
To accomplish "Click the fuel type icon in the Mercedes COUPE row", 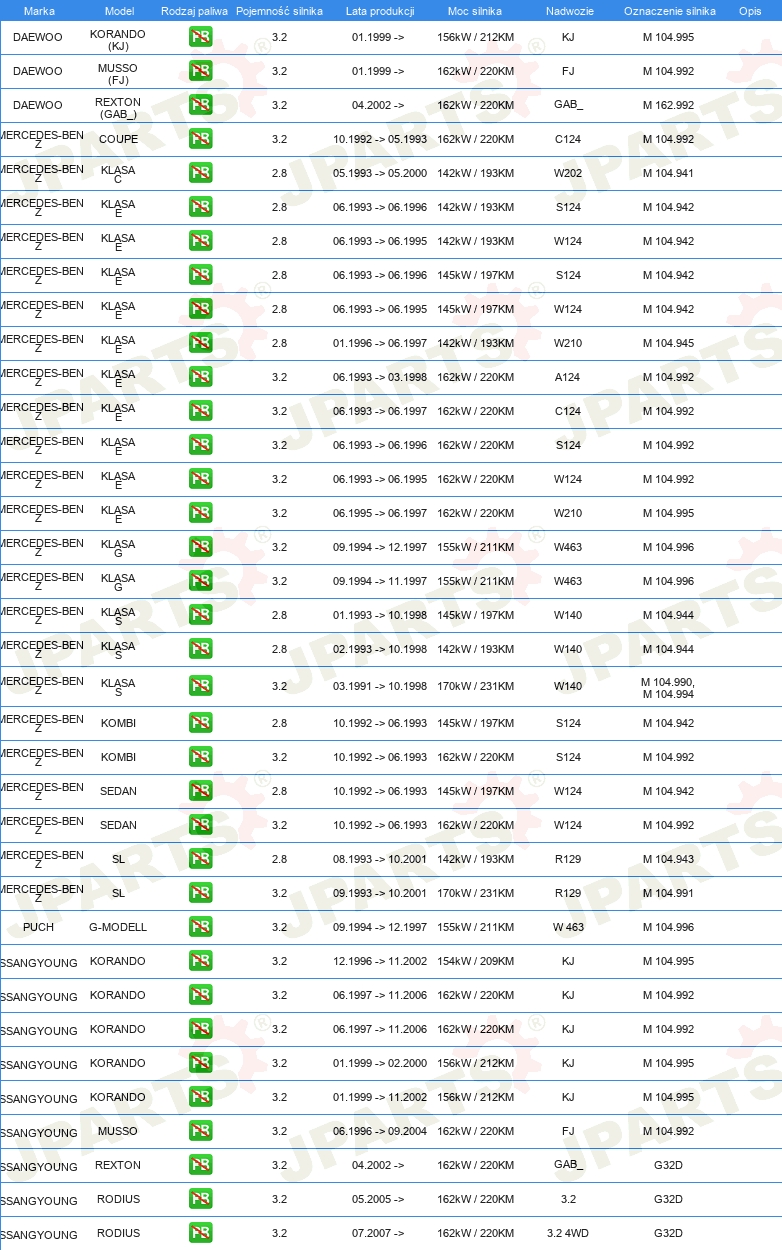I will point(200,140).
